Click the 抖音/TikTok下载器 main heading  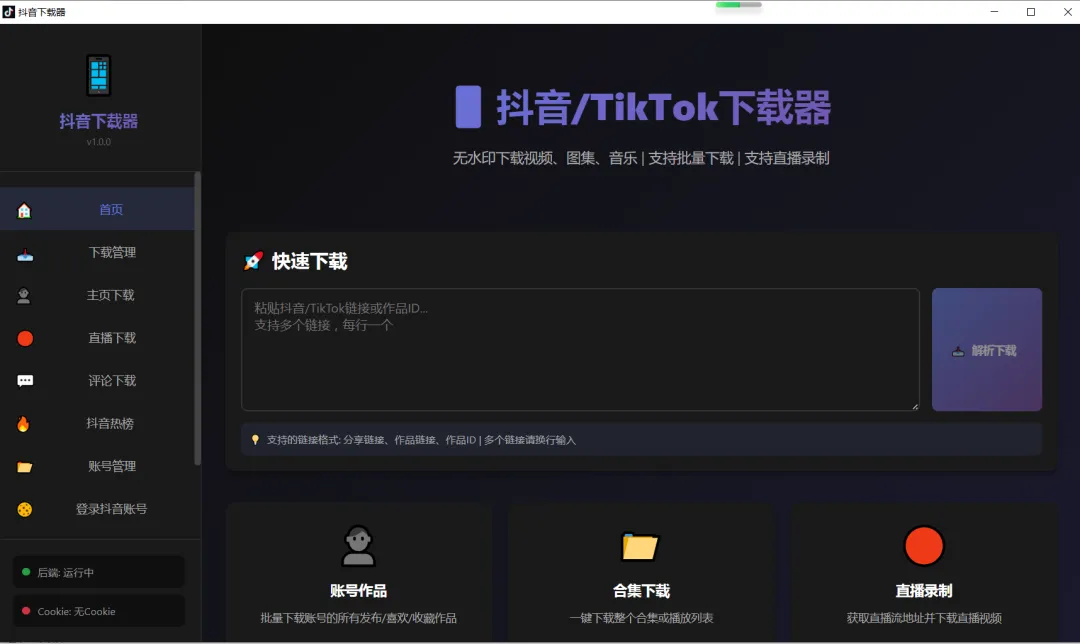(663, 107)
